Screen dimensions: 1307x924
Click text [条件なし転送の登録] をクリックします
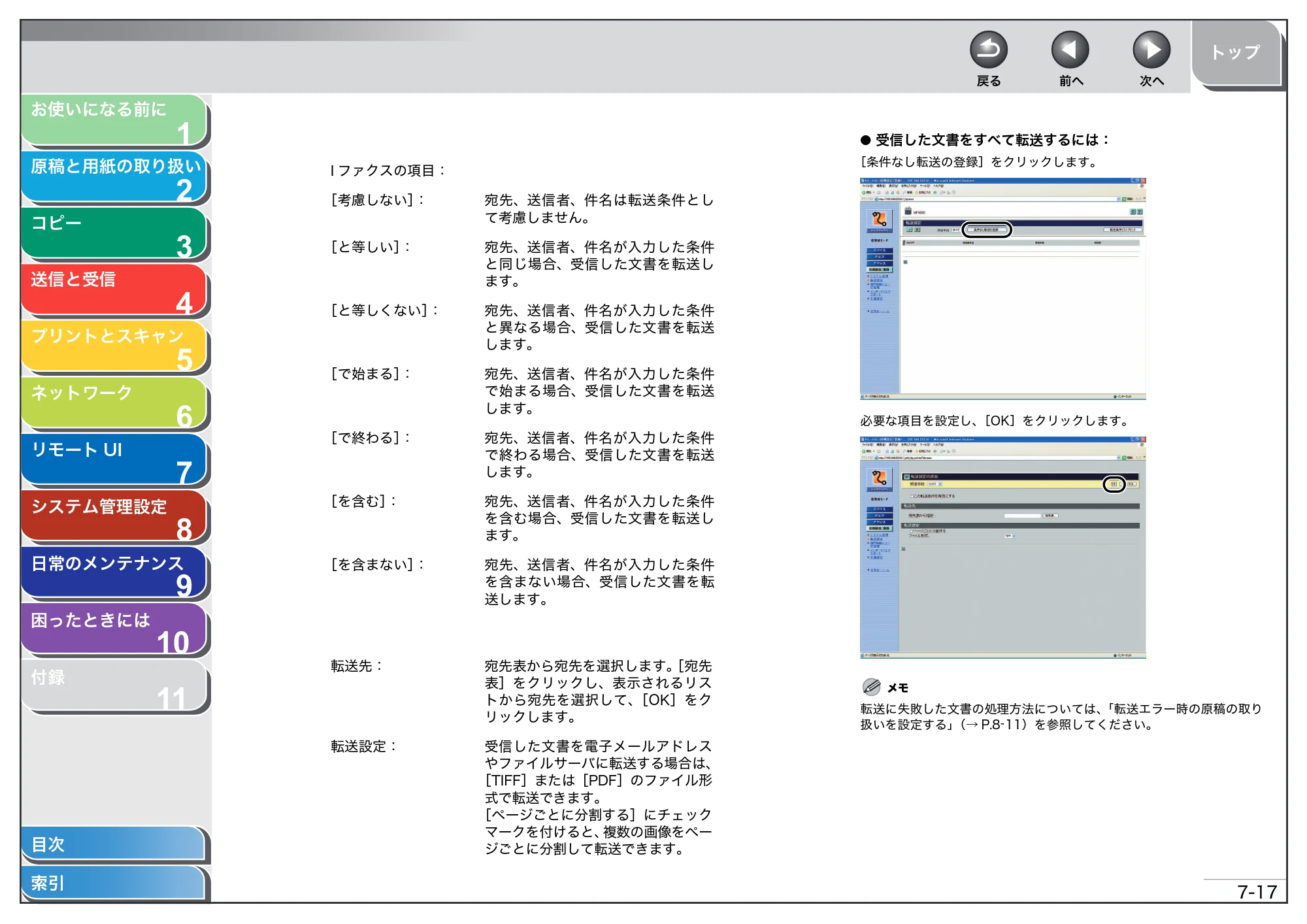[x=980, y=162]
